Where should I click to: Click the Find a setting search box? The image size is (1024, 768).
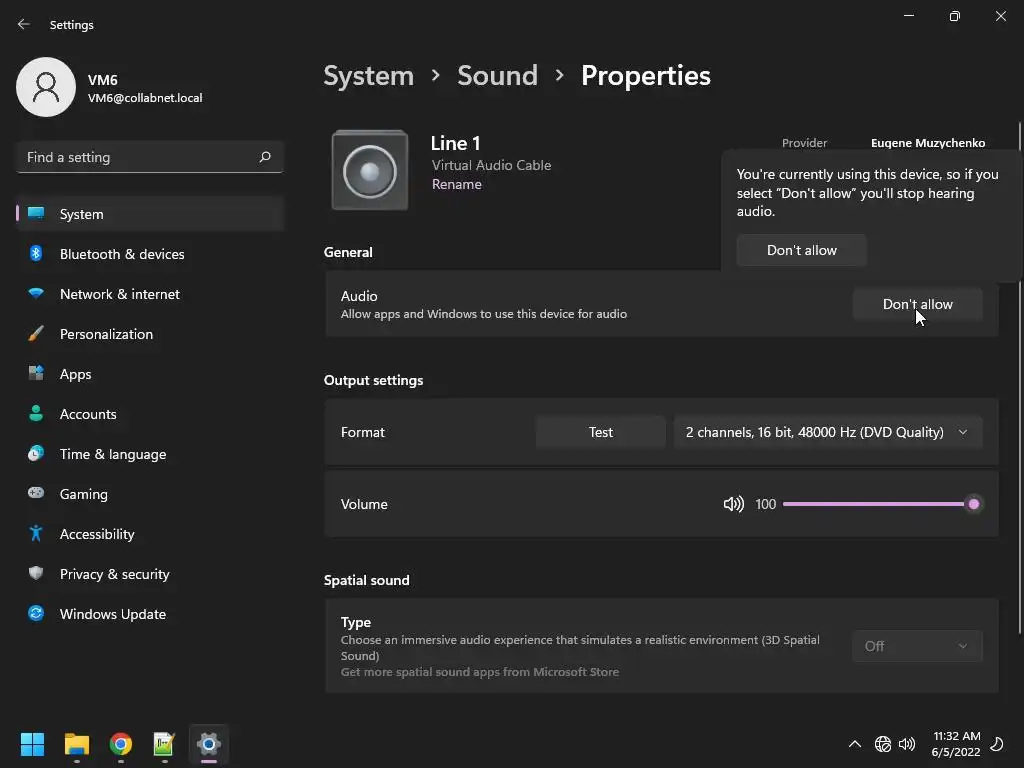click(140, 157)
